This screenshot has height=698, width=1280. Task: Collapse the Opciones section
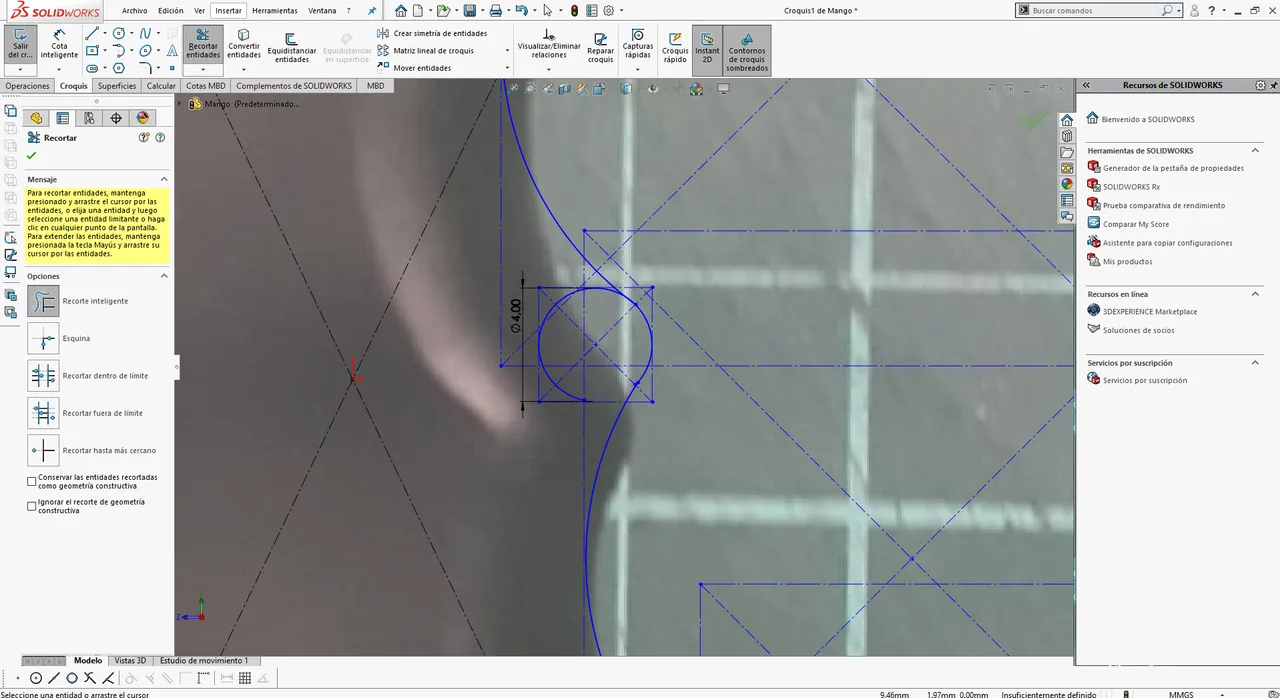coord(164,276)
